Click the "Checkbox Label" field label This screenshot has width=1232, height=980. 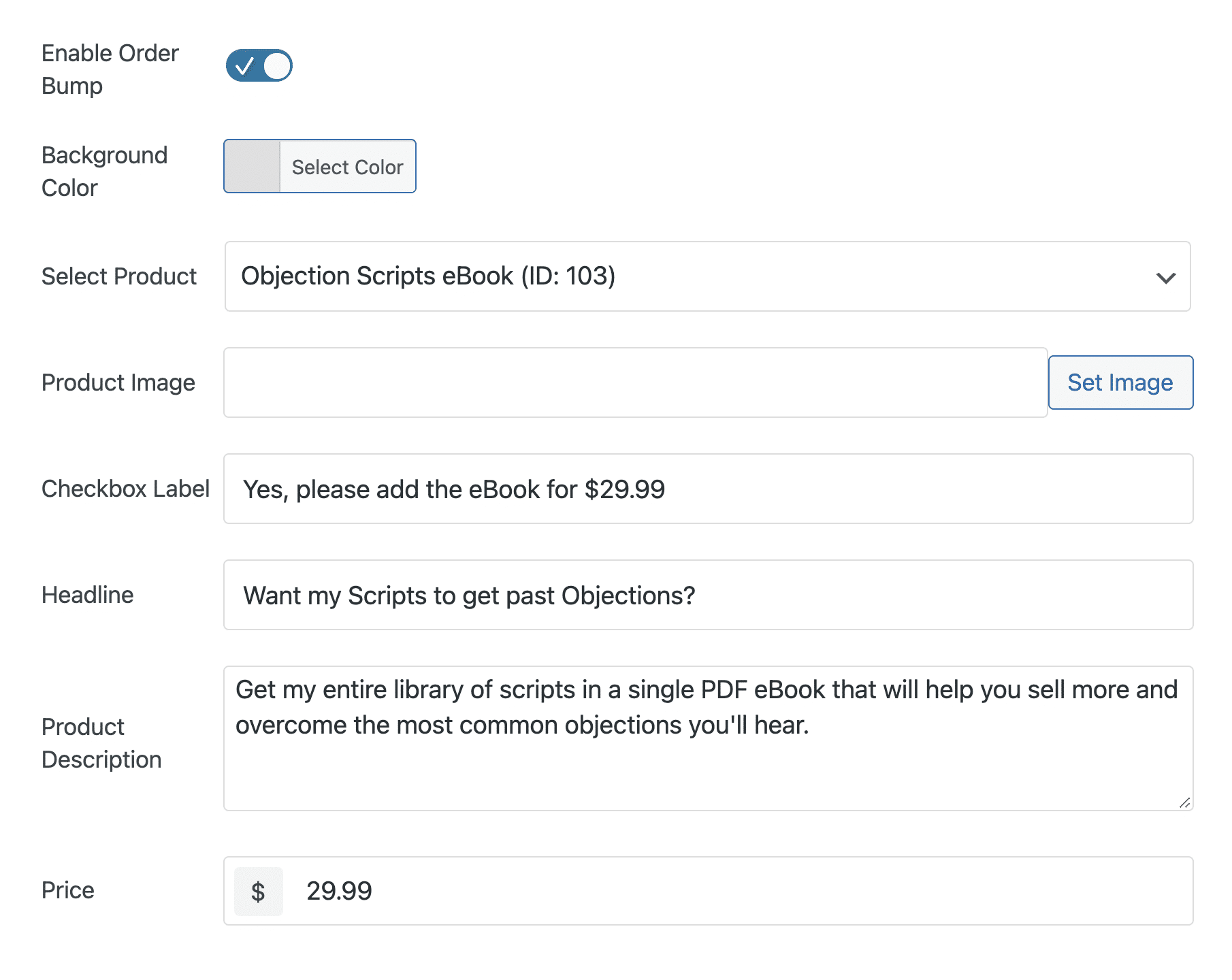(x=125, y=489)
